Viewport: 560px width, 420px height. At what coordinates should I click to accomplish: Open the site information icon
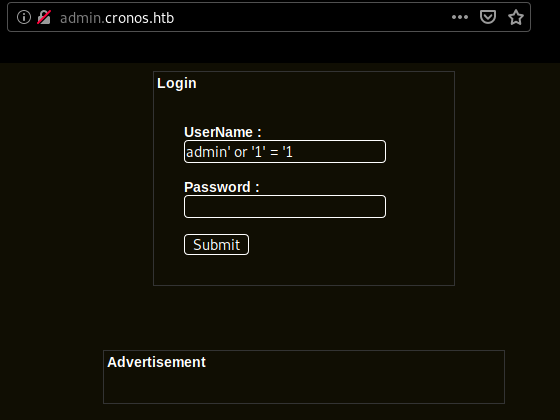(24, 17)
